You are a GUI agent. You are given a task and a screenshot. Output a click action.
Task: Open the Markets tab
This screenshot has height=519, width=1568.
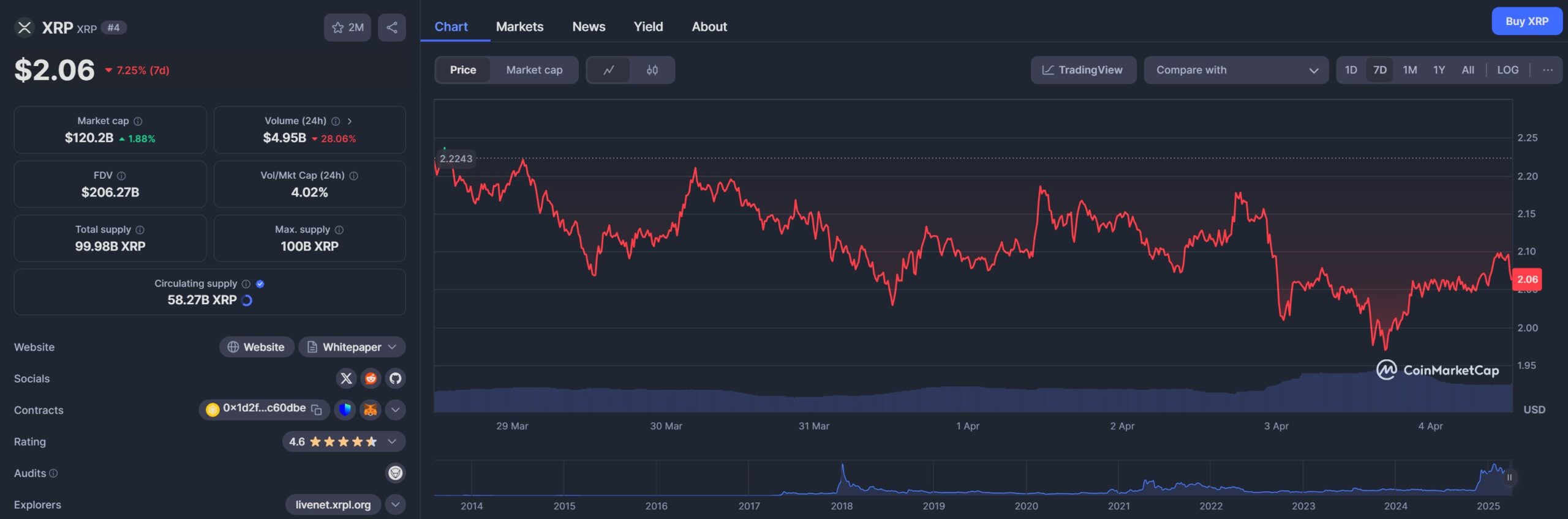[519, 26]
